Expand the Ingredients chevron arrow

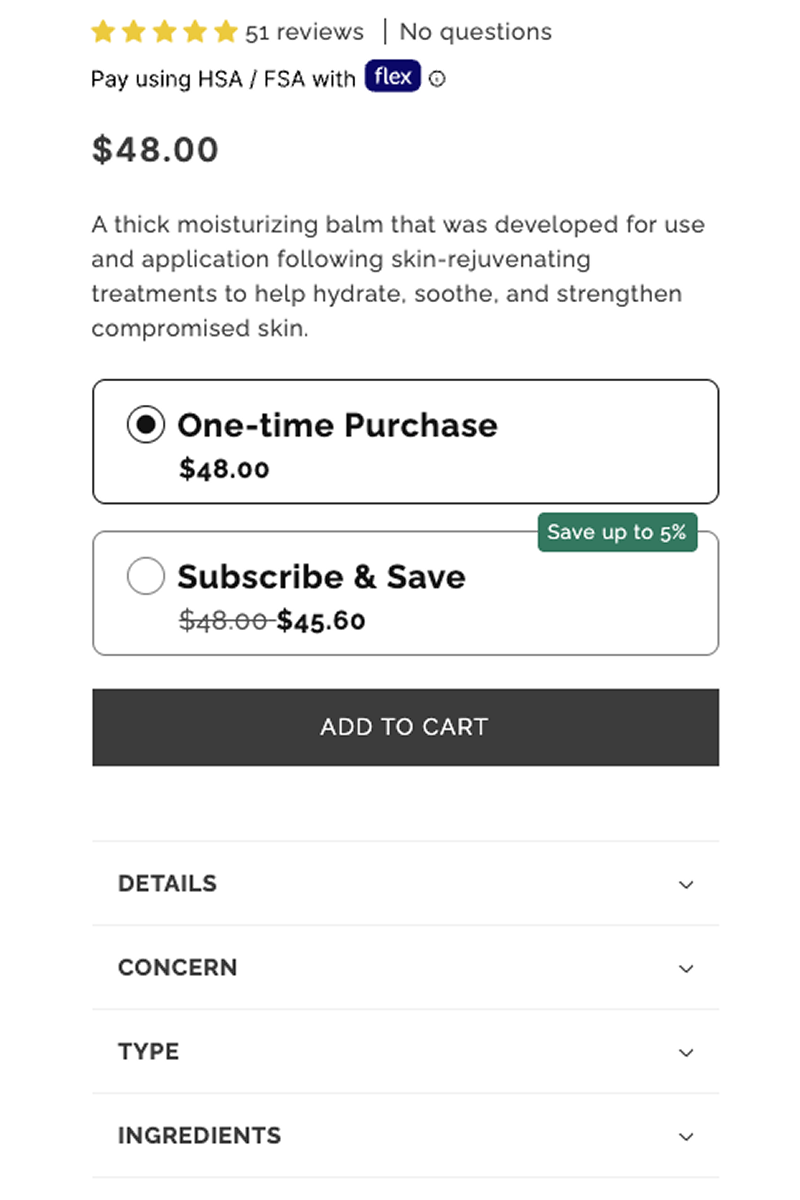[686, 1136]
